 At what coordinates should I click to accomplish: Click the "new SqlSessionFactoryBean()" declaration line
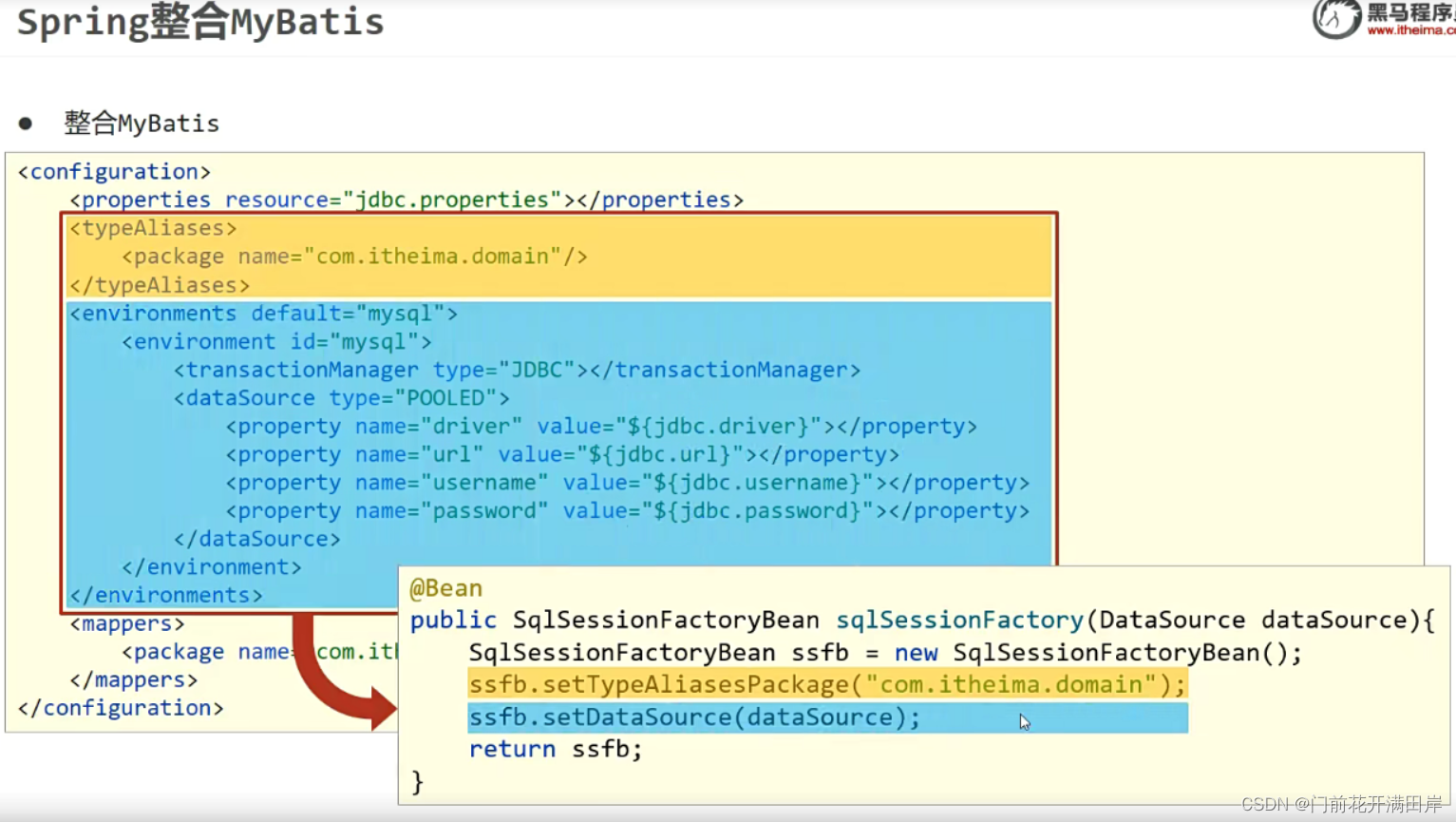click(885, 653)
